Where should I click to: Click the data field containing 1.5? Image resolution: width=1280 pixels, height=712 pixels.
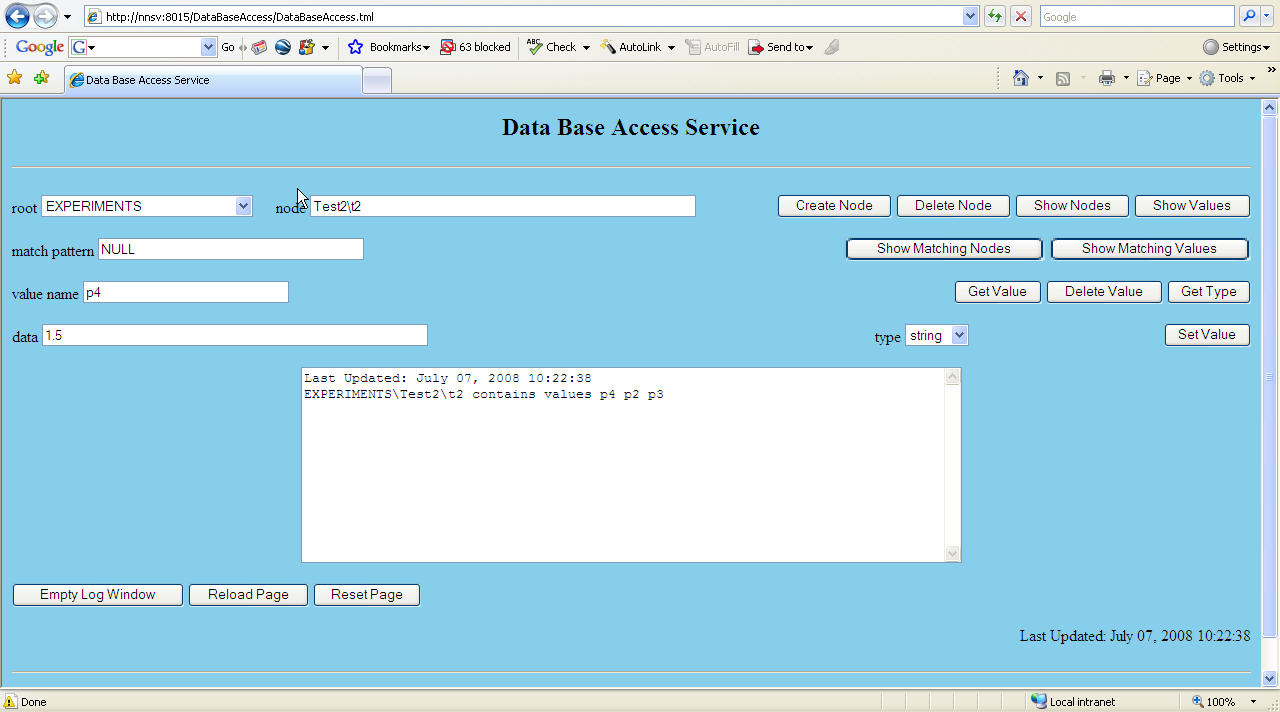click(x=235, y=335)
